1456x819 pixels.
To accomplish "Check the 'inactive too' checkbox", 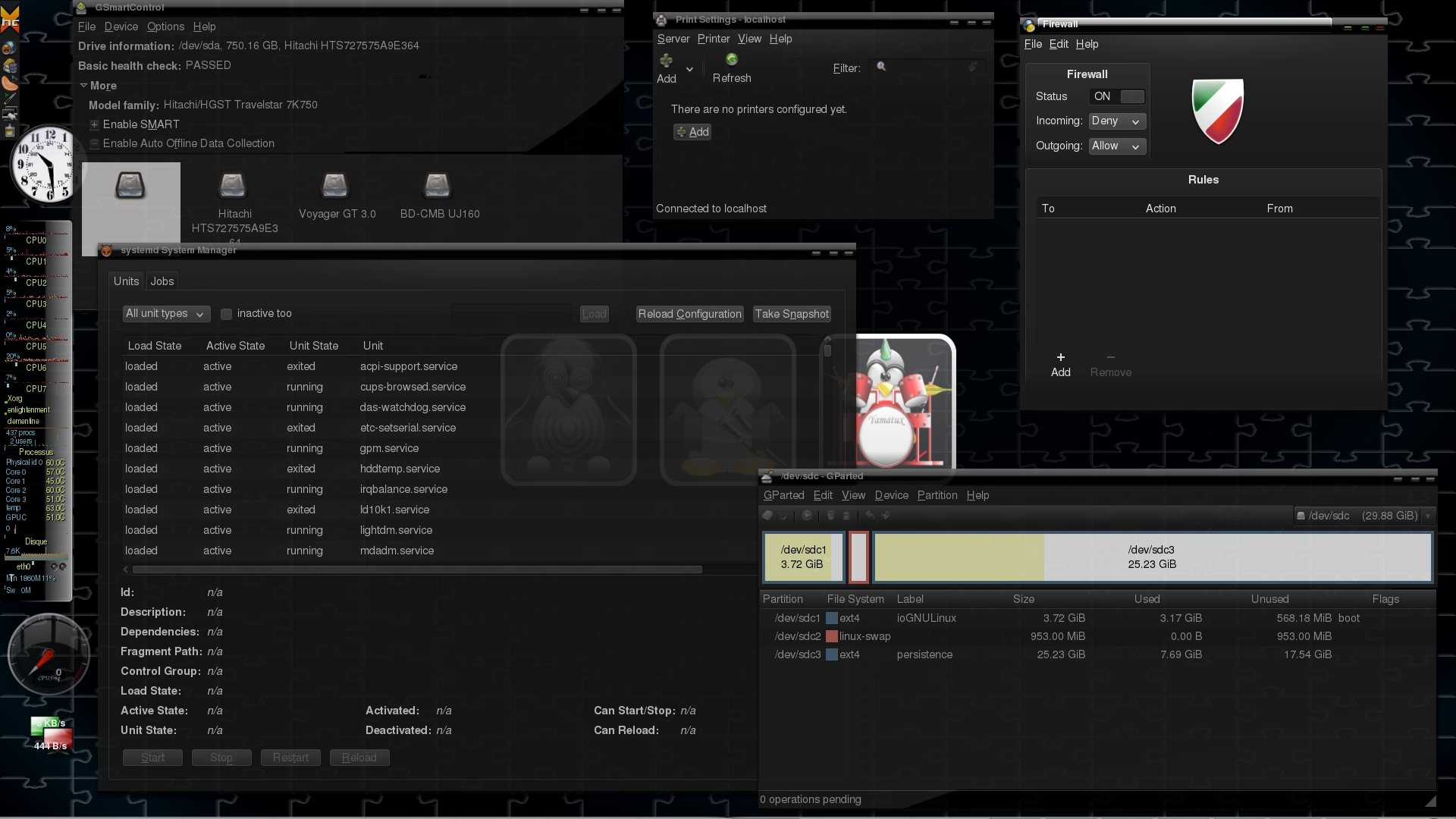I will 226,314.
